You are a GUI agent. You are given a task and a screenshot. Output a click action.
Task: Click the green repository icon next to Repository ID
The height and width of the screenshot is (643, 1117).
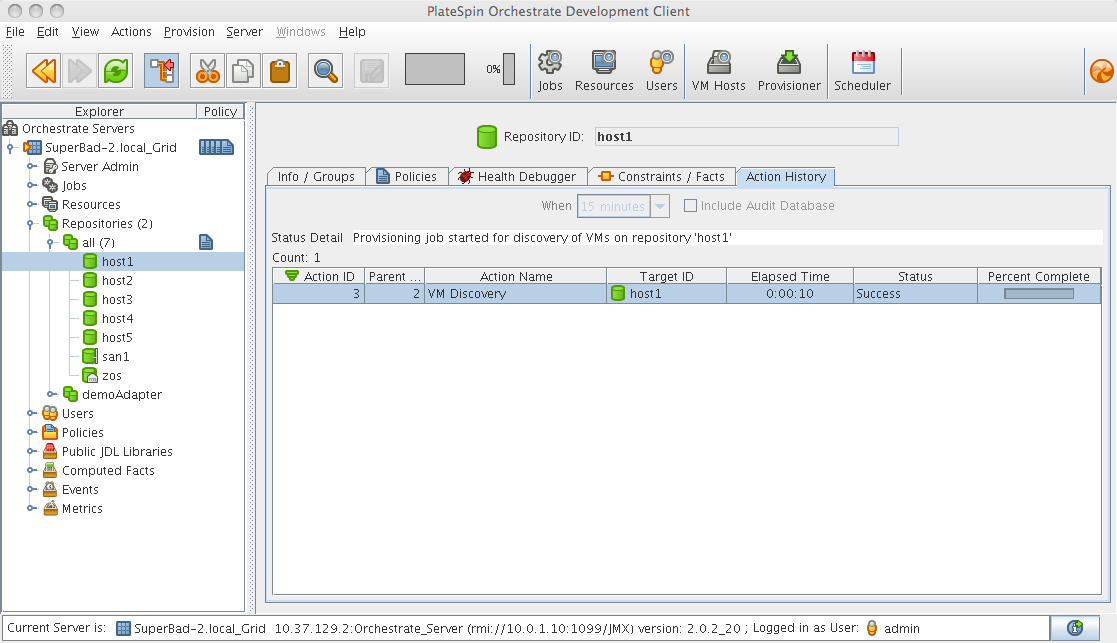point(487,137)
